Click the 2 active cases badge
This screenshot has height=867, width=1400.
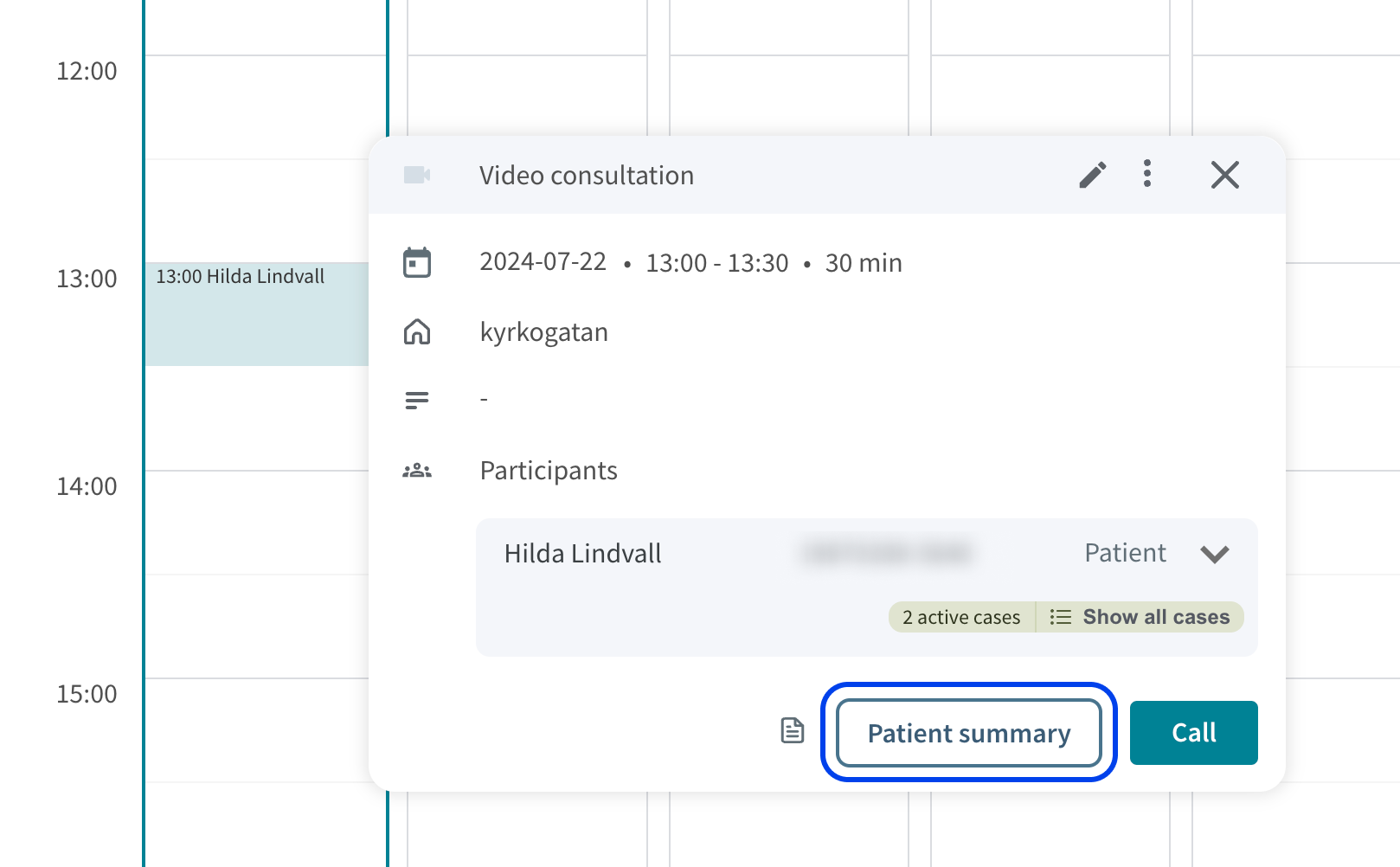[961, 617]
